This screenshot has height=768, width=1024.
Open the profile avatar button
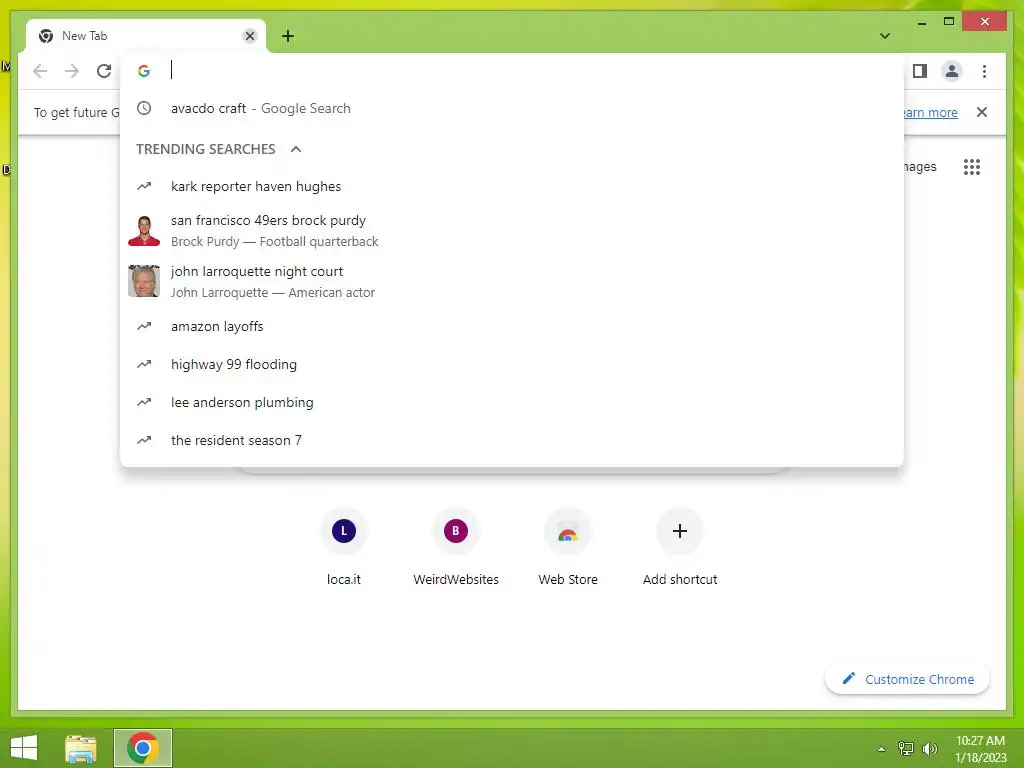[952, 71]
